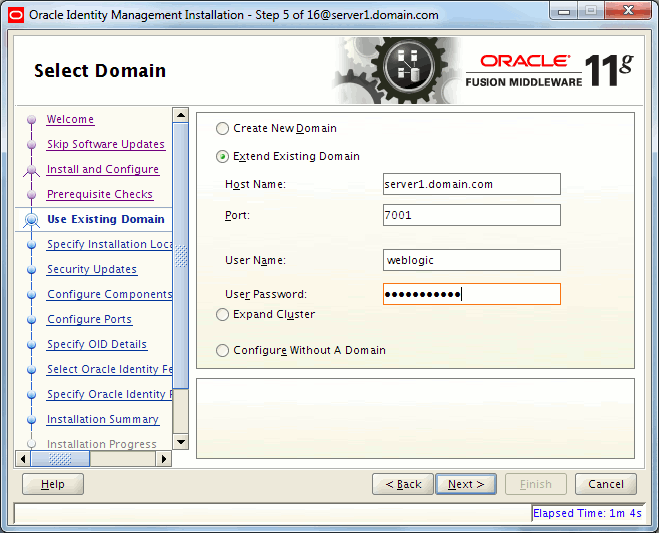Click the Oracle red logo icon in title bar

coord(16,16)
